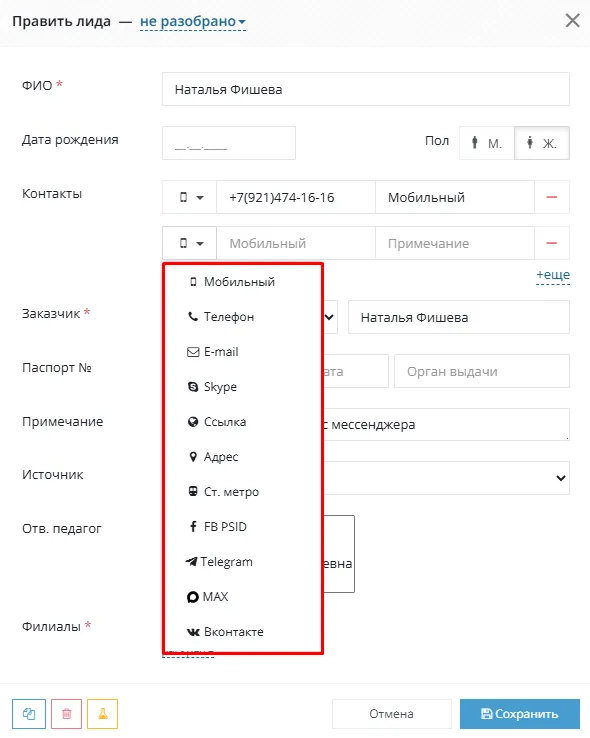The height and width of the screenshot is (738, 590).
Task: Open the не разобрано status dropdown
Action: [x=193, y=22]
